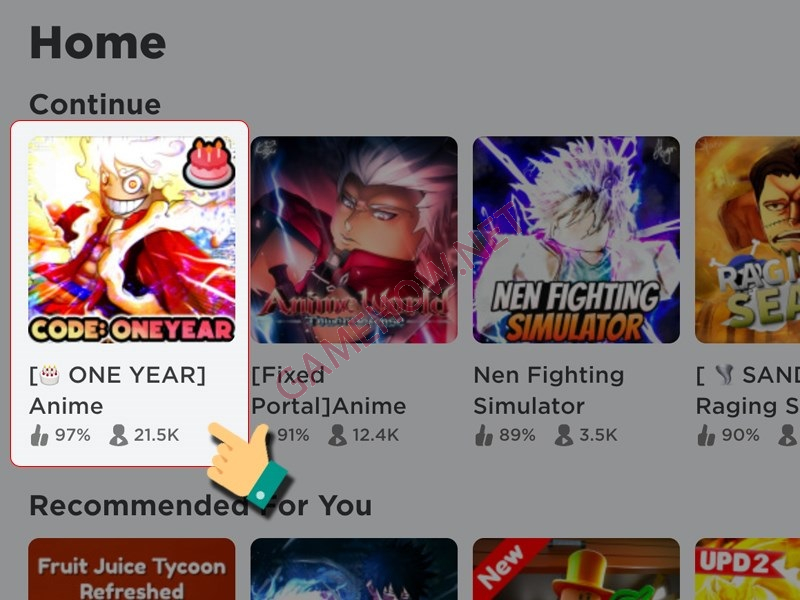This screenshot has width=800, height=600.
Task: Open the UPD2 recommended game thumbnail
Action: coord(747,569)
